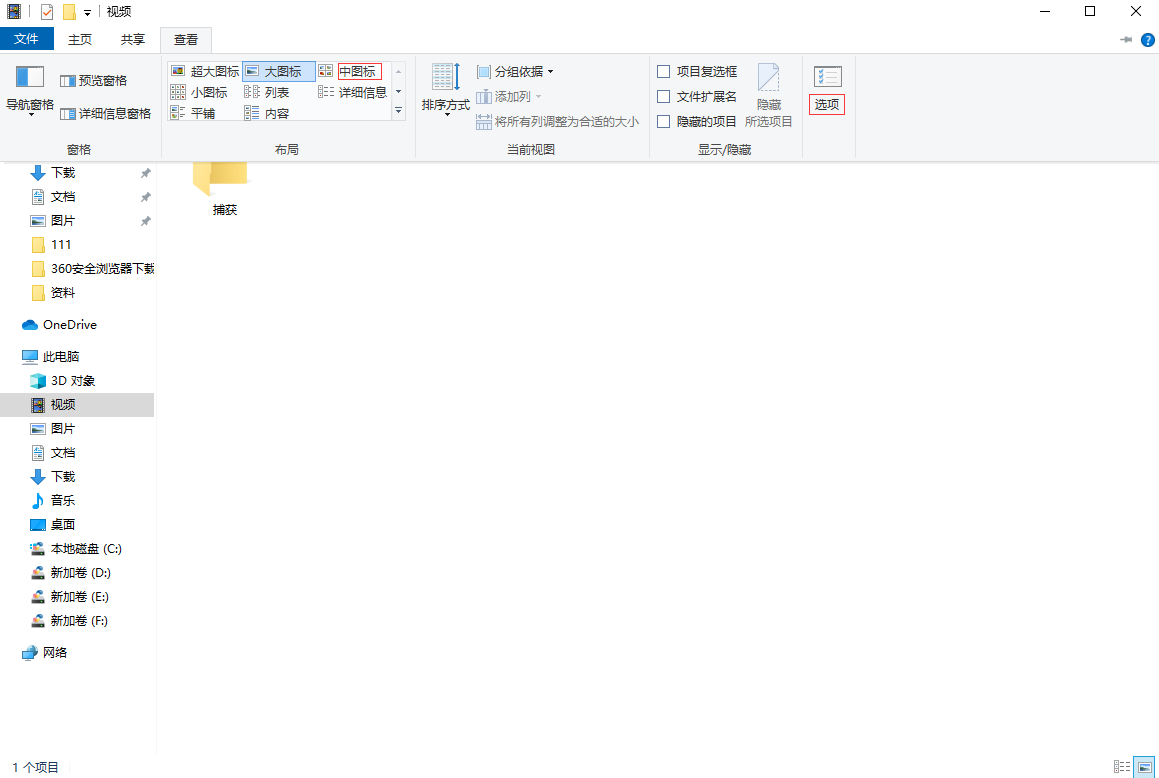Viewport: 1159px width, 778px height.
Task: Click the ribbon pin icon
Action: [1126, 40]
